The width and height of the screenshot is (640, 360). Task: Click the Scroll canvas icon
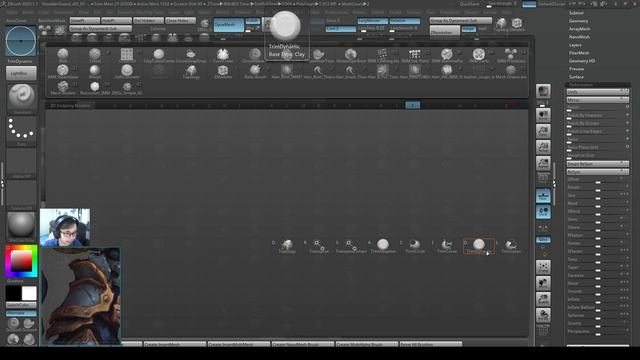[543, 115]
